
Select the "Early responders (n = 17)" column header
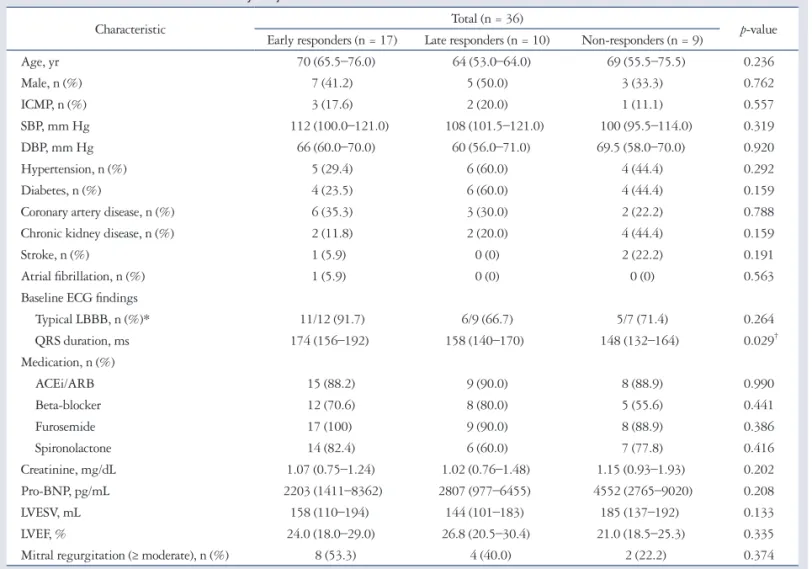click(x=332, y=40)
